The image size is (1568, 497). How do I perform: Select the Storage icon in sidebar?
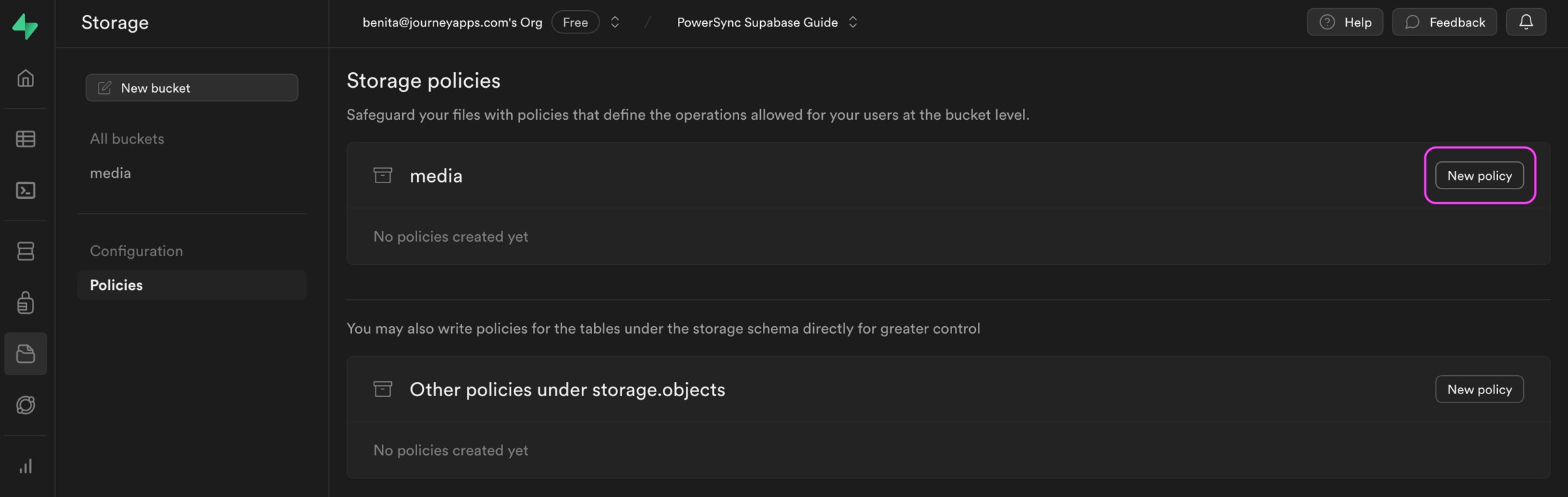point(25,354)
